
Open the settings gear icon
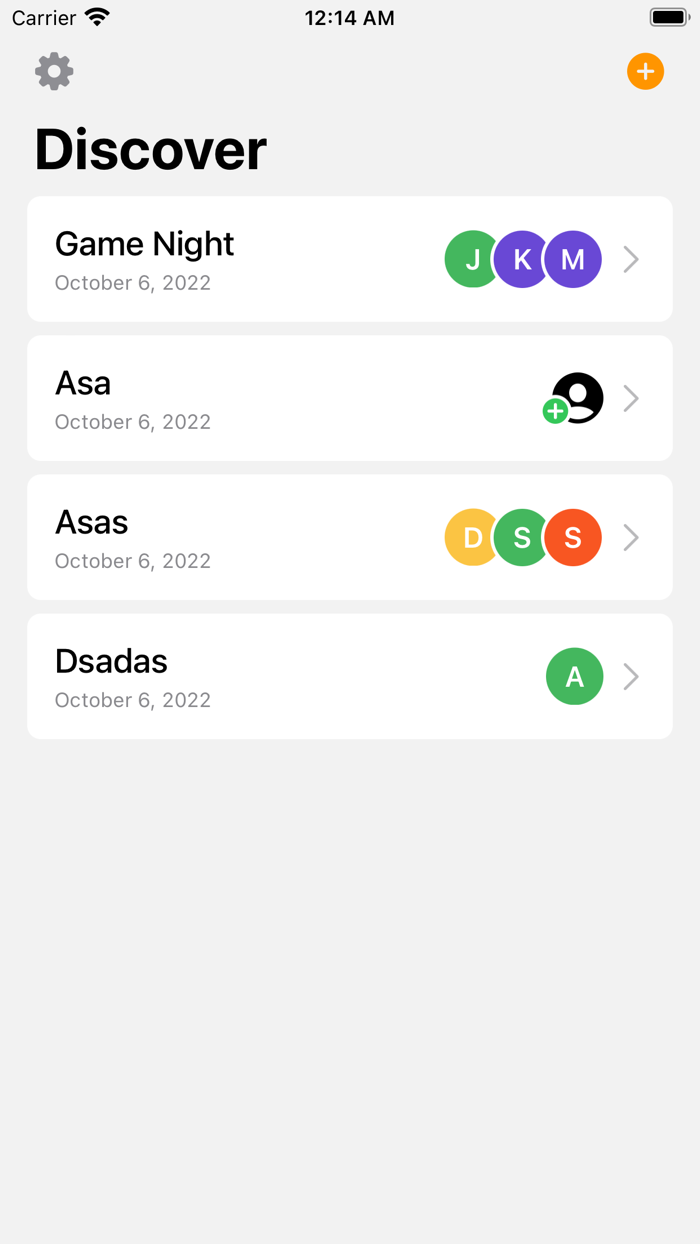point(53,71)
